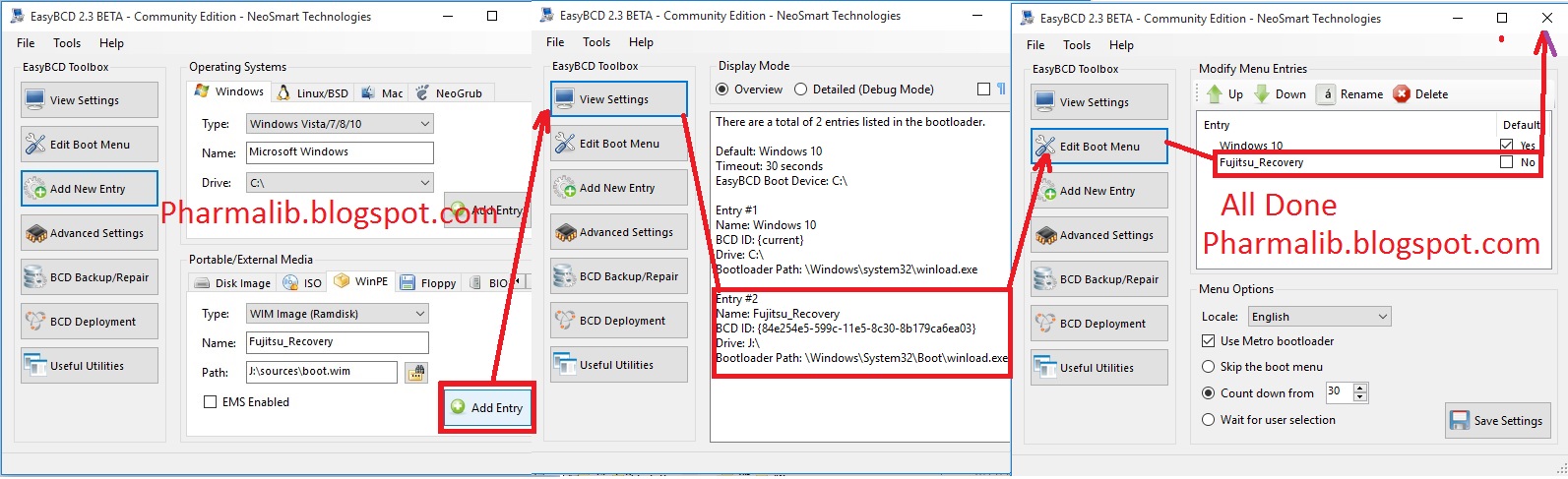
Task: Click View Settings in the middle window
Action: [619, 99]
